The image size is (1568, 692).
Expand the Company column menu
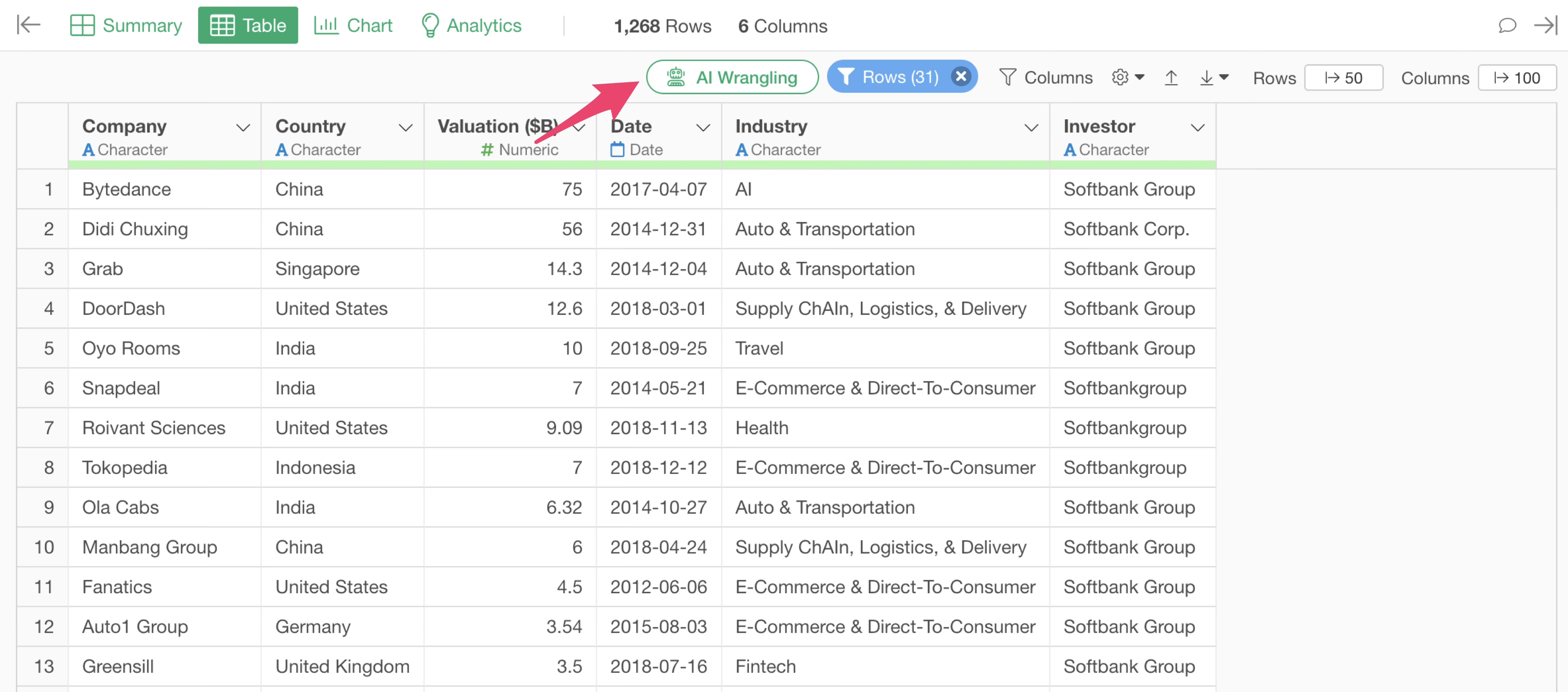pyautogui.click(x=243, y=128)
